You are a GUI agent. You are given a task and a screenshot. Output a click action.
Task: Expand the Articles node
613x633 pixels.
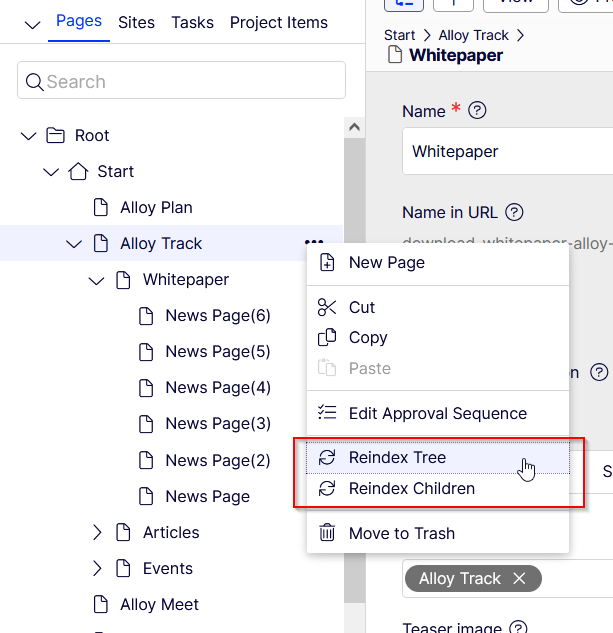97,533
